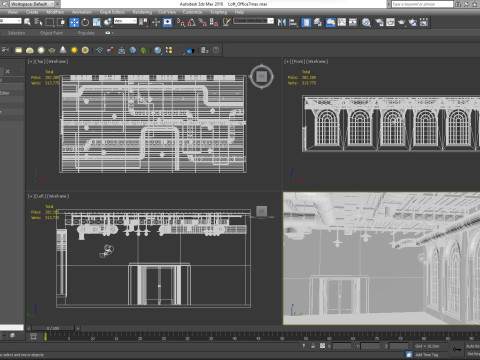Click Render Production teapot icon
This screenshot has width=480, height=360.
coord(402,22)
